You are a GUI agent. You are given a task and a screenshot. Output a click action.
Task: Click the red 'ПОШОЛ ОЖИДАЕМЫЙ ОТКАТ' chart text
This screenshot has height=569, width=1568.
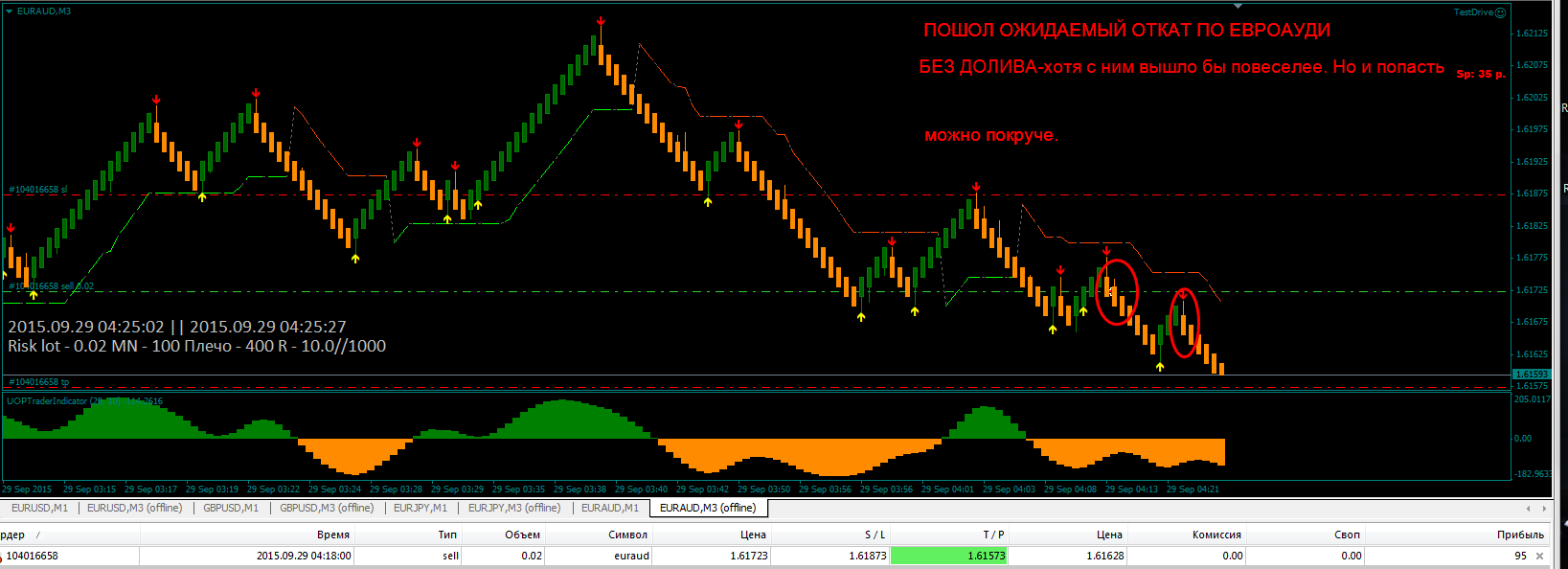(1126, 30)
